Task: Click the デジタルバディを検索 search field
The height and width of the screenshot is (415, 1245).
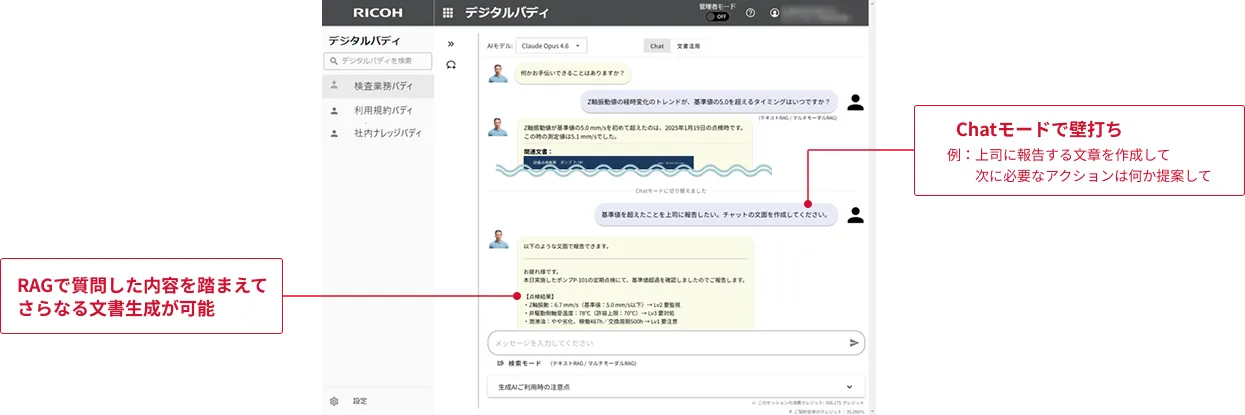Action: [x=378, y=61]
